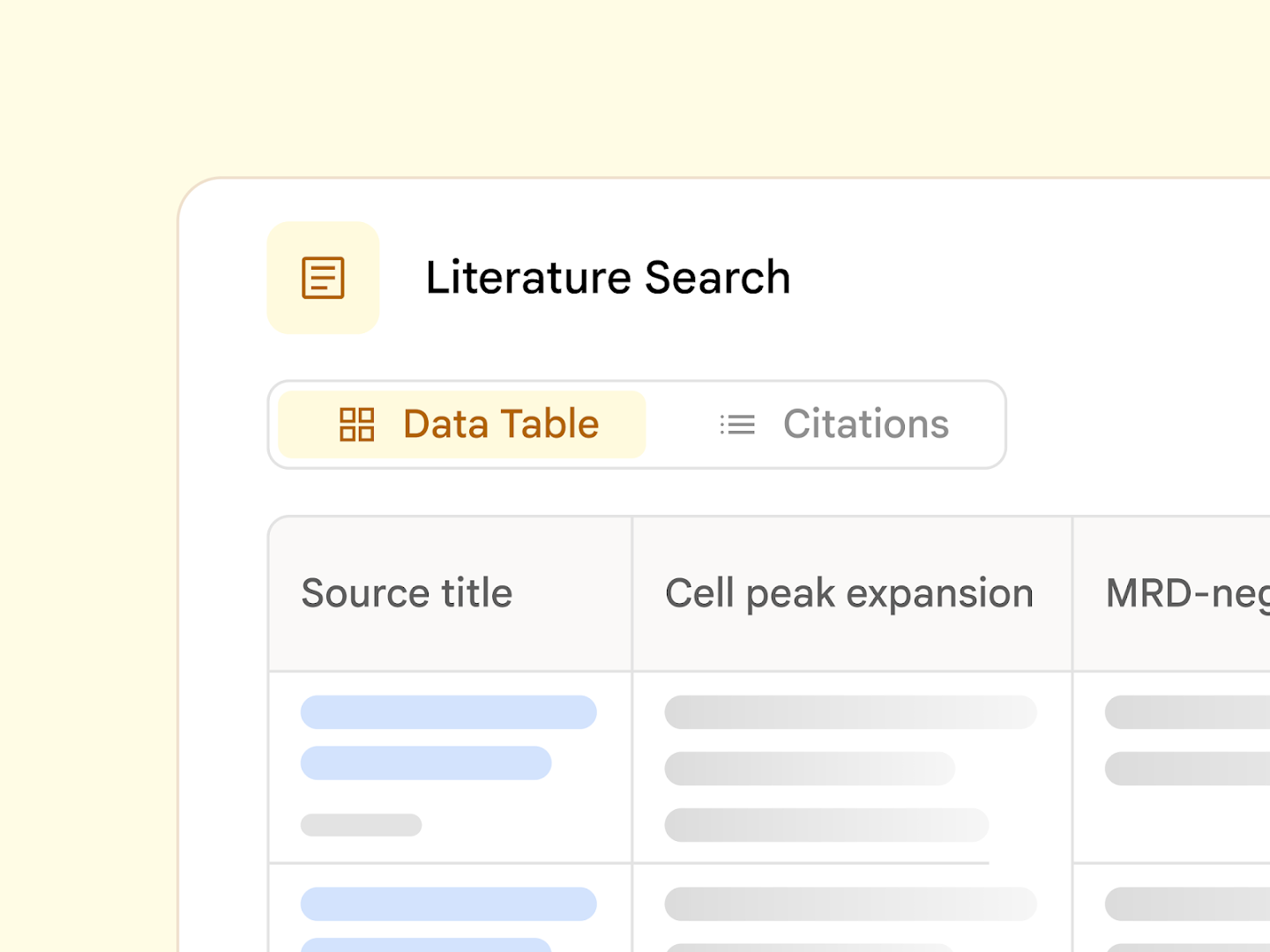Click the first row's grey source subtitle
The width and height of the screenshot is (1270, 952).
362,825
